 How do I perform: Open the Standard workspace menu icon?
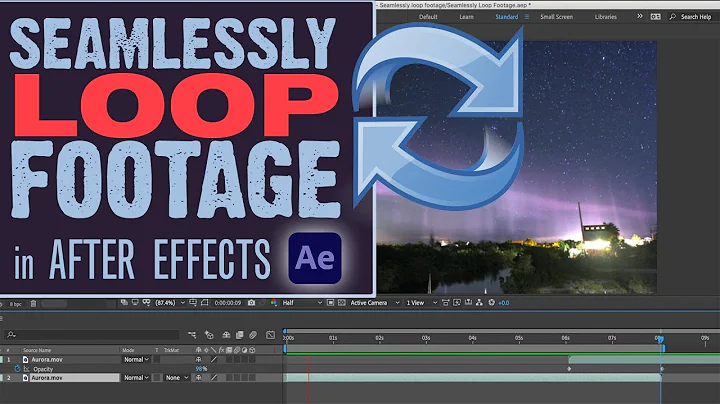(x=527, y=17)
